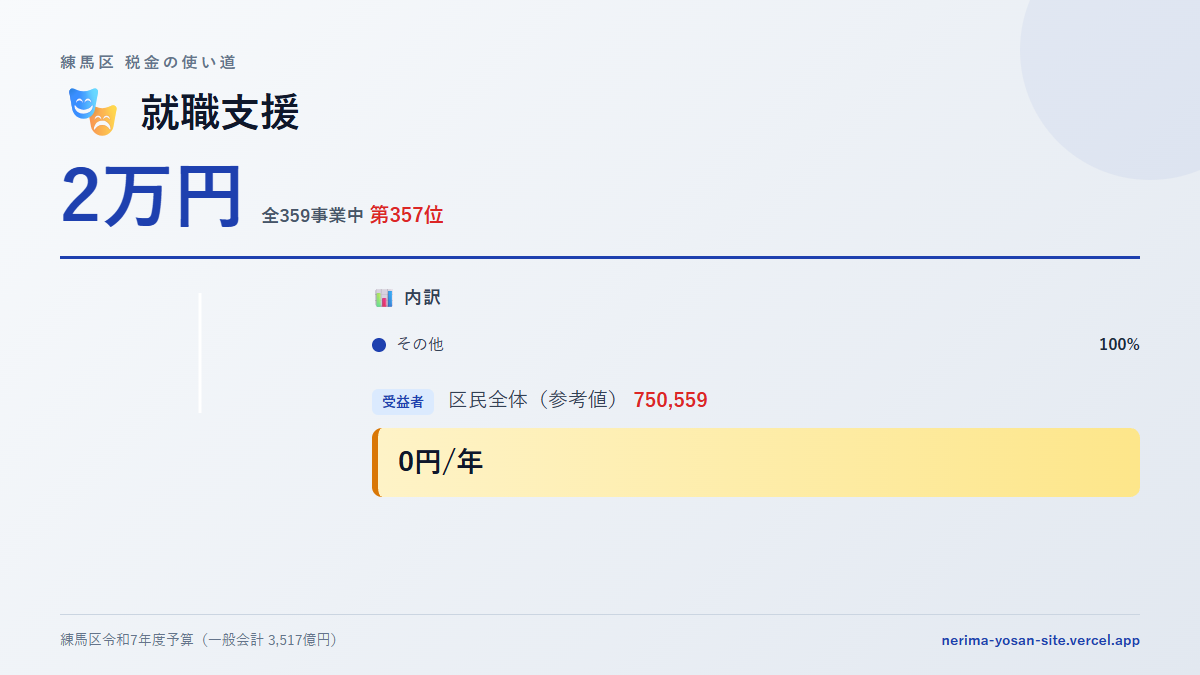
Task: Click the theater masks emoji icon
Action: coord(93,111)
